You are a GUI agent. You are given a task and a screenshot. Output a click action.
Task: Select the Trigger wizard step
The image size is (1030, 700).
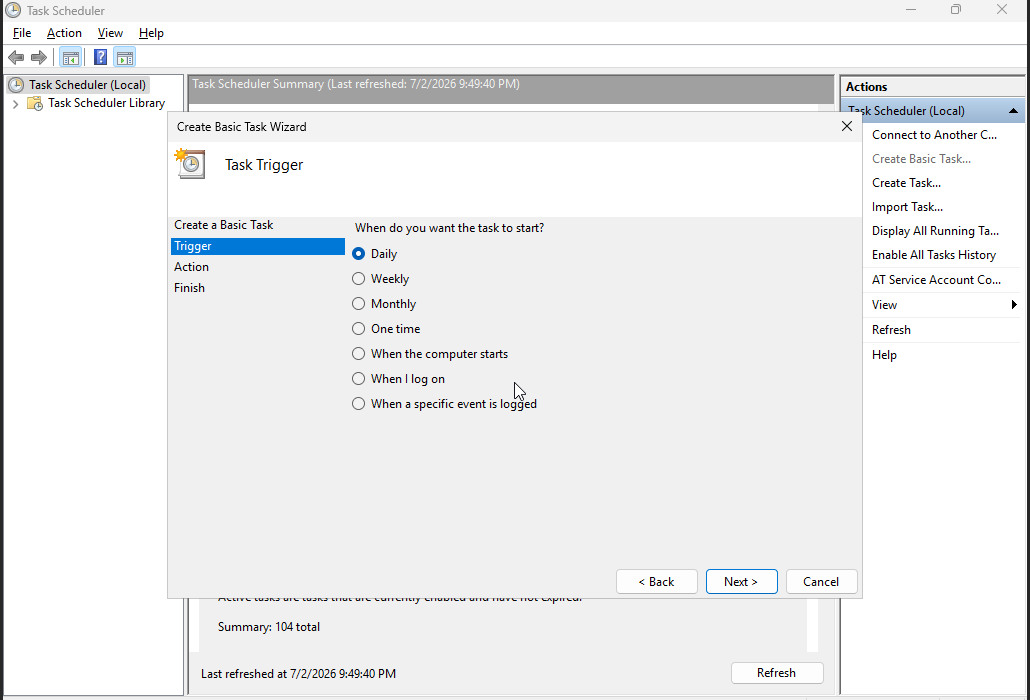[x=258, y=246]
